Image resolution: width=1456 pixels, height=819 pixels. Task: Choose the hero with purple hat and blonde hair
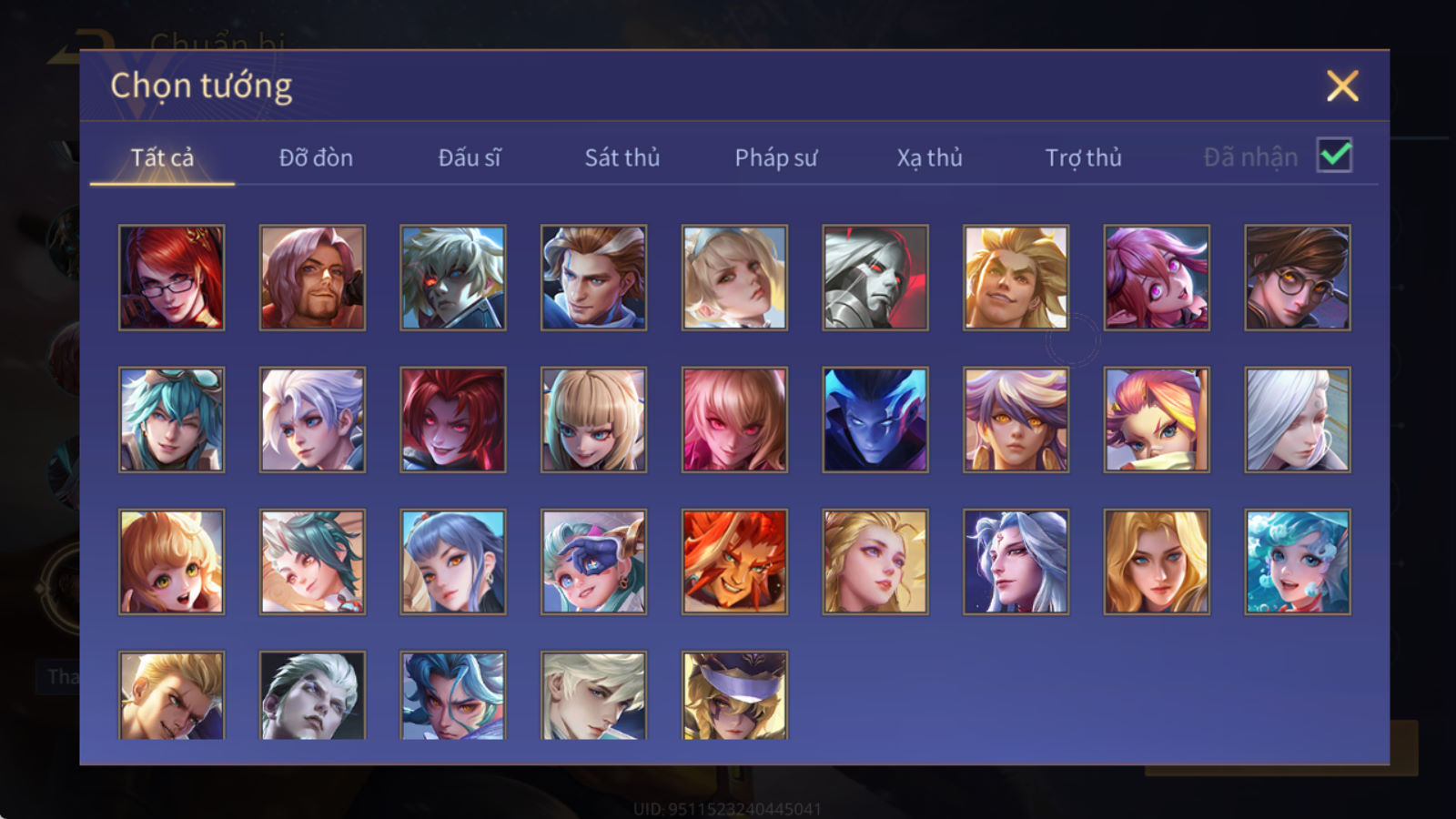pyautogui.click(x=734, y=695)
